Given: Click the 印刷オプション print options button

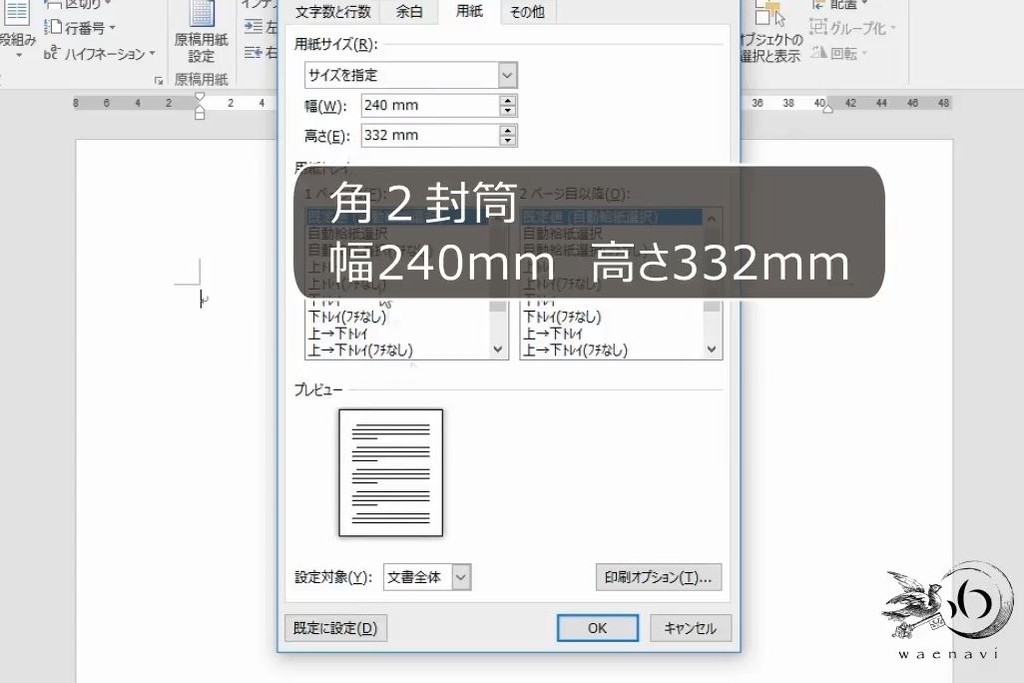Looking at the screenshot, I should tap(658, 577).
